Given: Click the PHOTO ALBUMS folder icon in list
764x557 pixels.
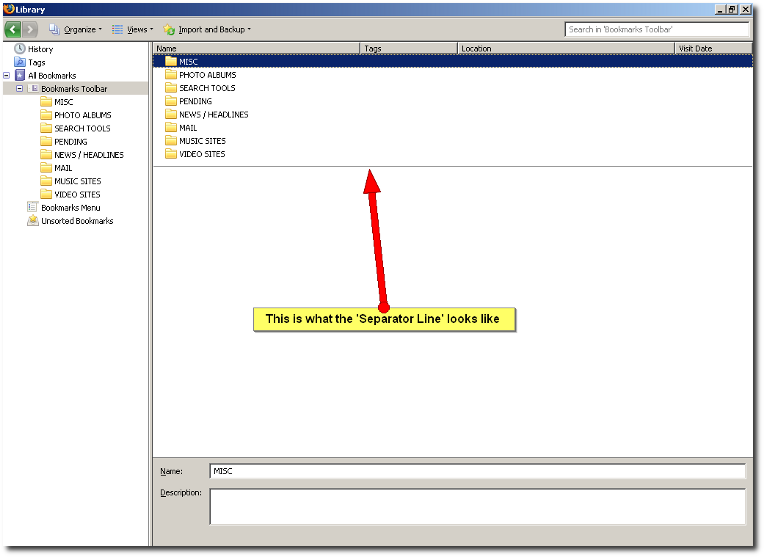Looking at the screenshot, I should (171, 74).
